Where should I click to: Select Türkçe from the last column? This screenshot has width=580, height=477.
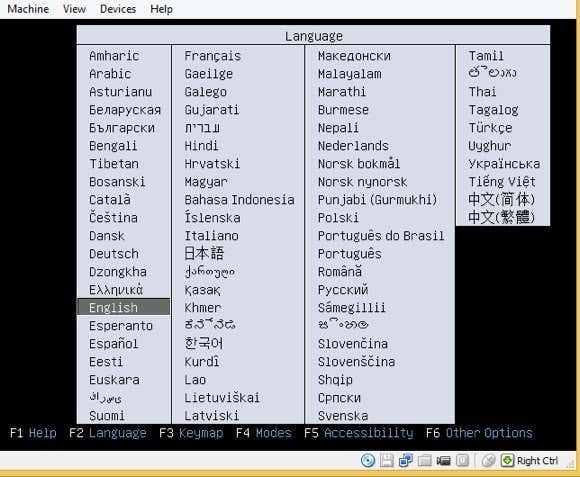click(490, 128)
